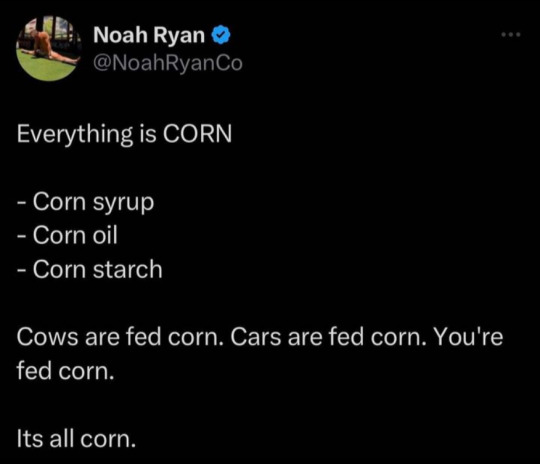Image resolution: width=540 pixels, height=464 pixels.
Task: Click the wrapped line 'fed corn.'
Action: coord(65,371)
